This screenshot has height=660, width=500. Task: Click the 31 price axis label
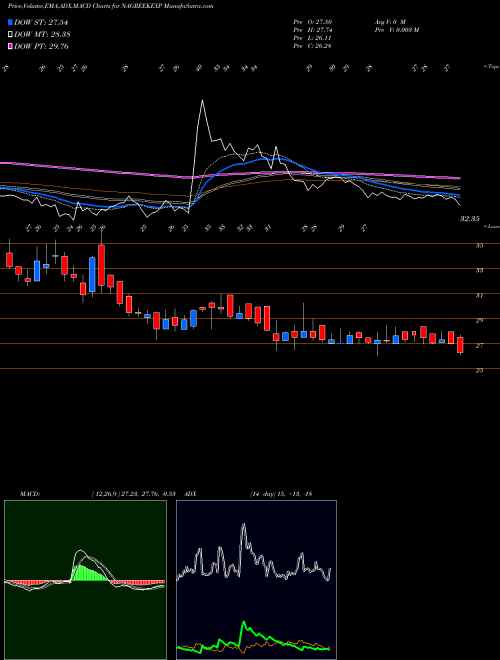coord(479,296)
